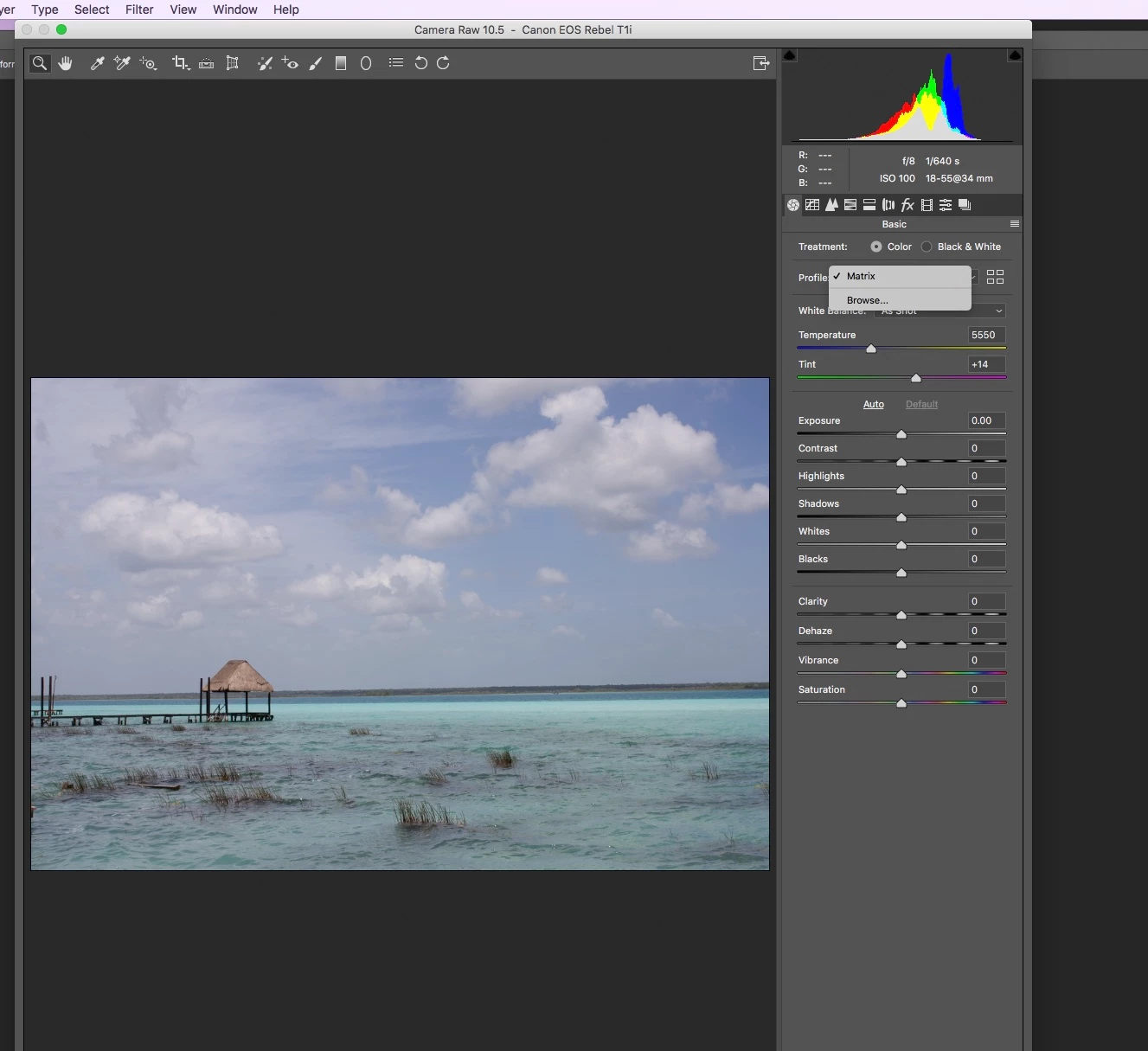
Task: Open the Camera Calibration panel tab
Action: pos(927,205)
